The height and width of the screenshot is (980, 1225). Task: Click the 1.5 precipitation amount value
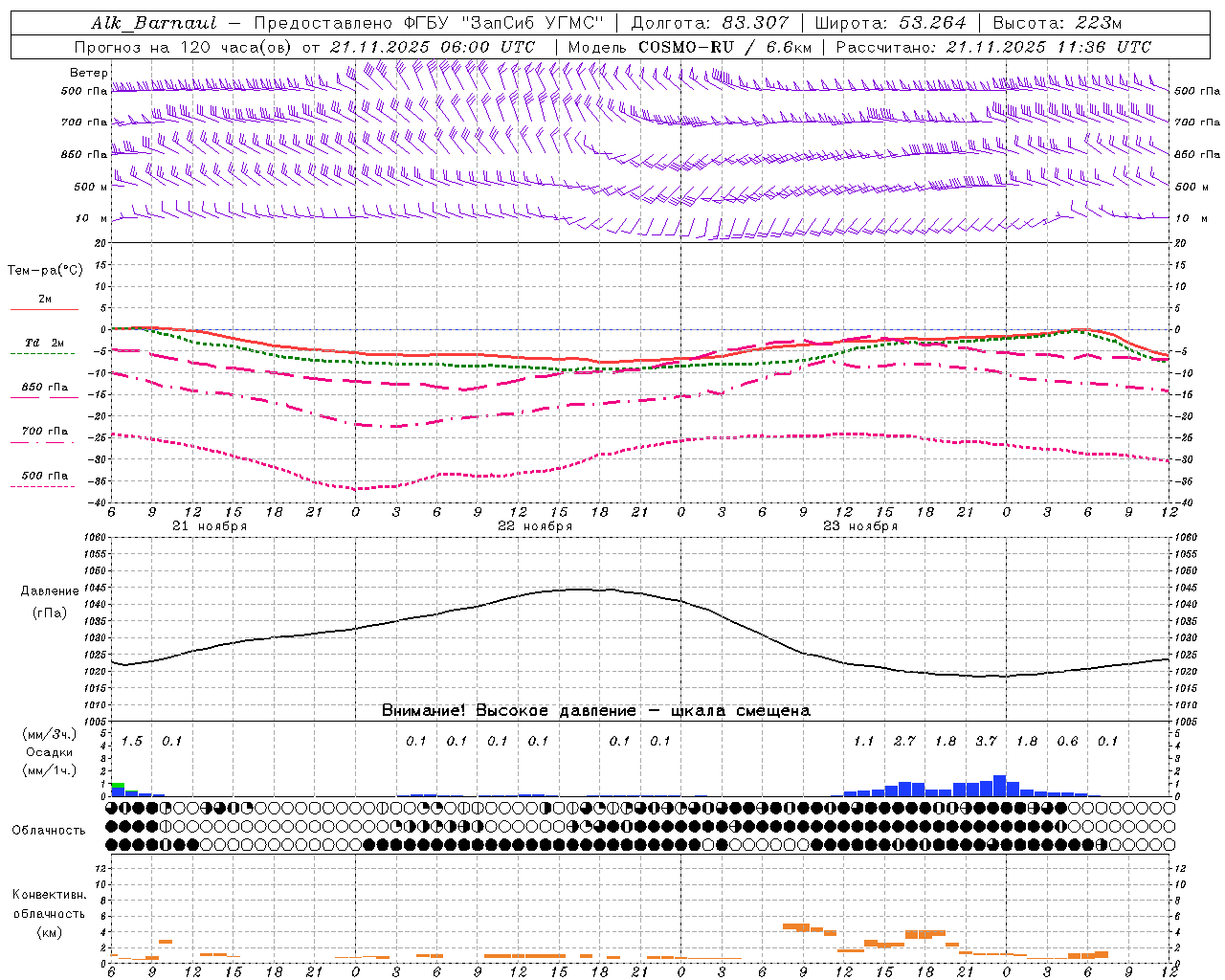132,742
